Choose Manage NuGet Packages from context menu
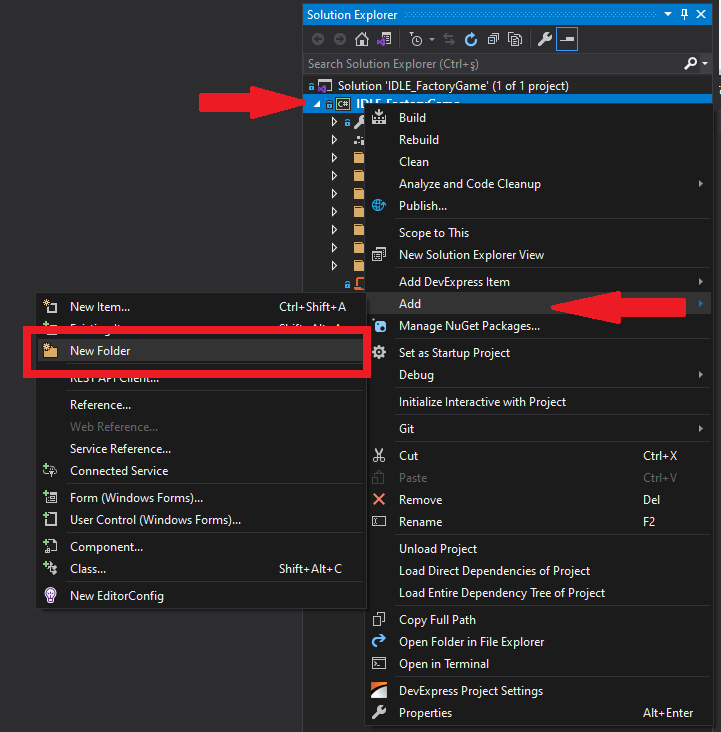 click(469, 326)
